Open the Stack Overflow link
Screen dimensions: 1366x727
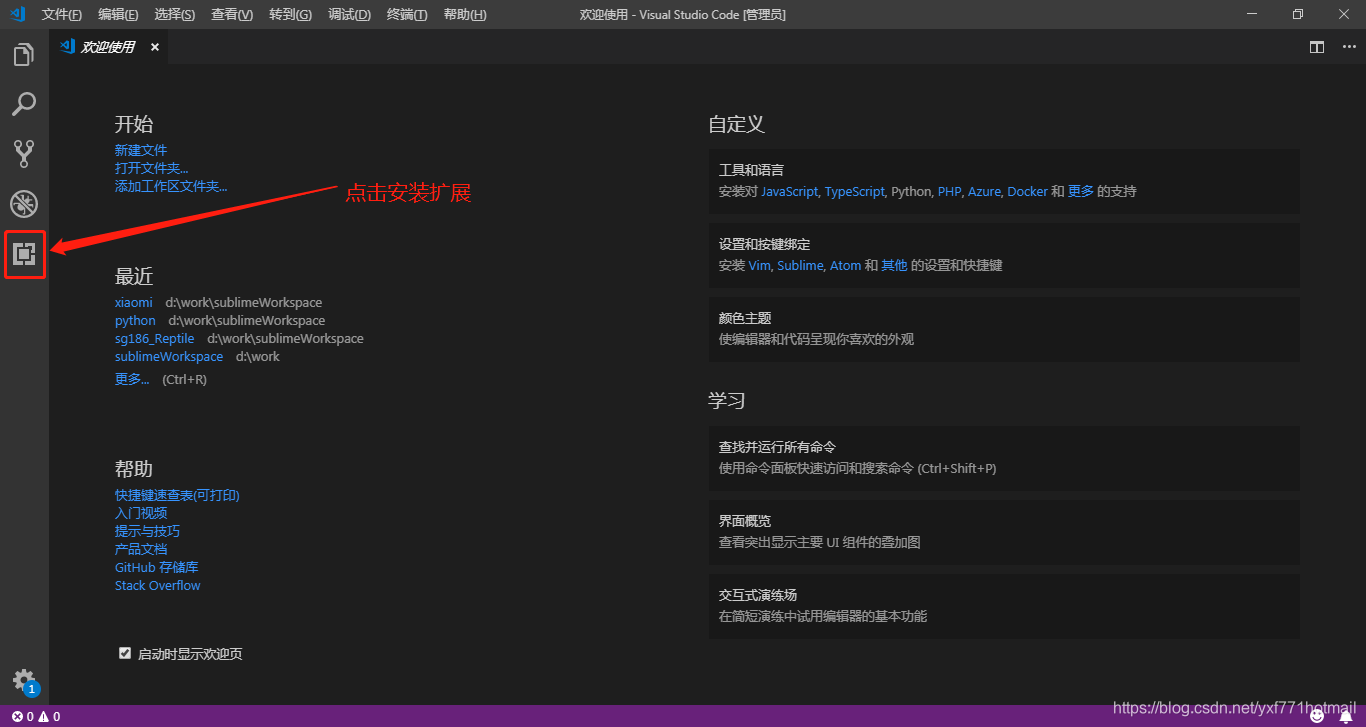tap(157, 585)
